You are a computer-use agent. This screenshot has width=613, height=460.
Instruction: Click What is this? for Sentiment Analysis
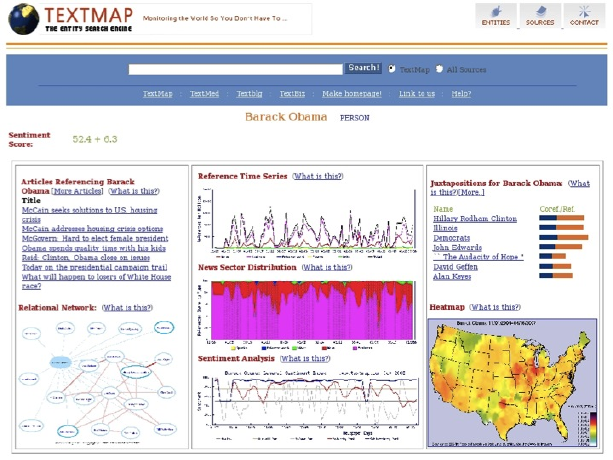(305, 358)
